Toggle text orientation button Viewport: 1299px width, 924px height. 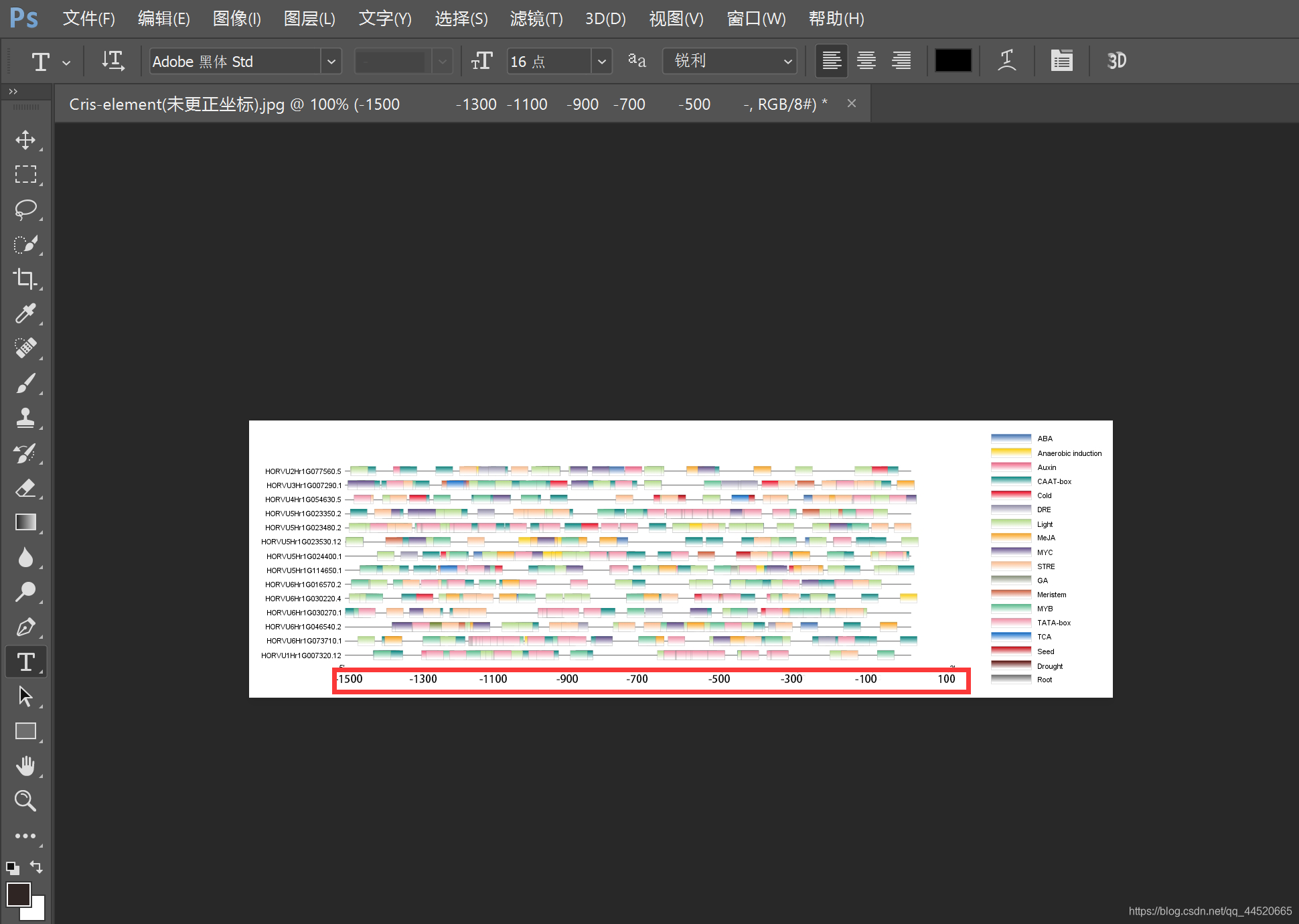(x=112, y=61)
